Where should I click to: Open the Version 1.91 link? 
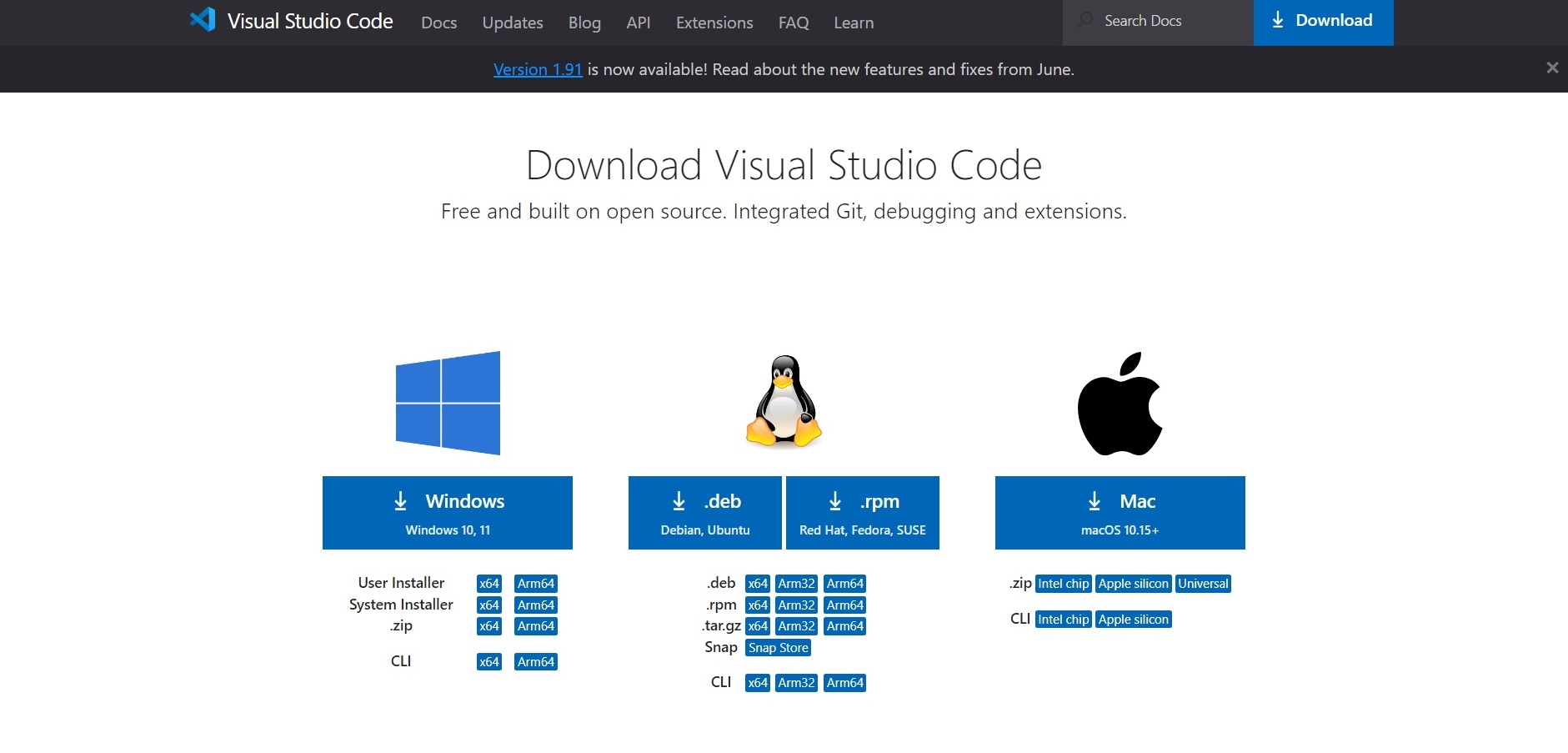[x=538, y=69]
